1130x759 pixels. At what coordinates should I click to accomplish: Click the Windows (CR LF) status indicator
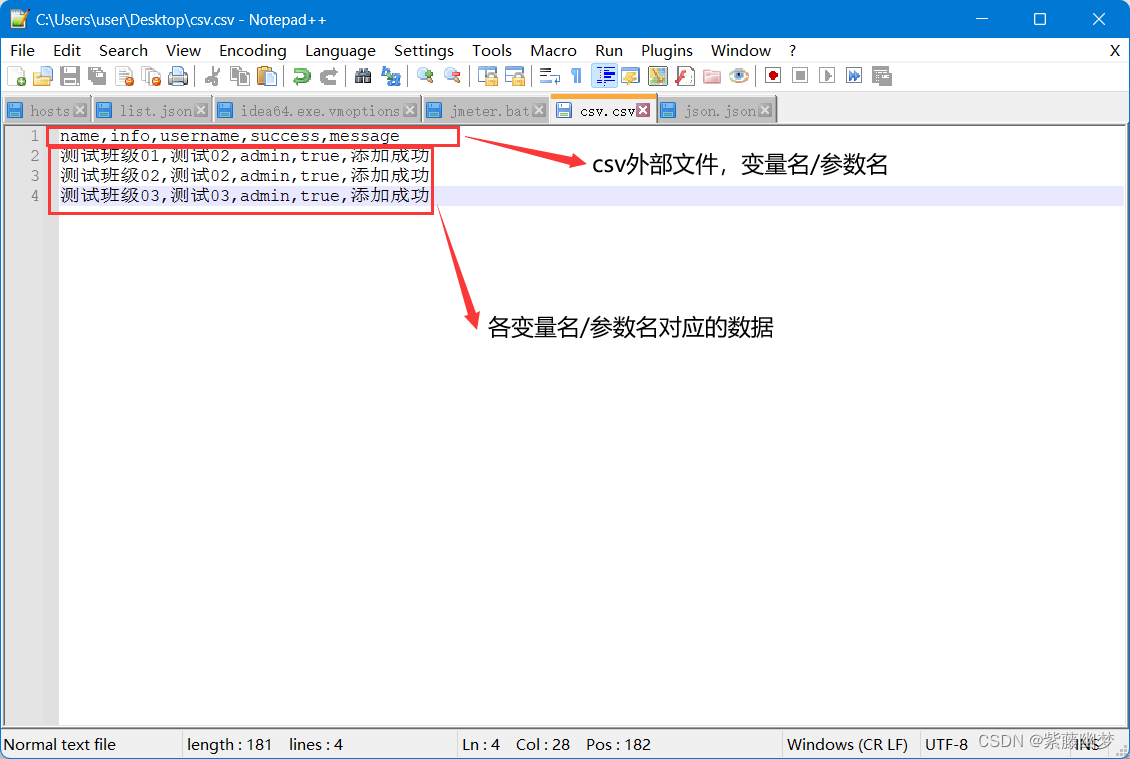coord(847,744)
